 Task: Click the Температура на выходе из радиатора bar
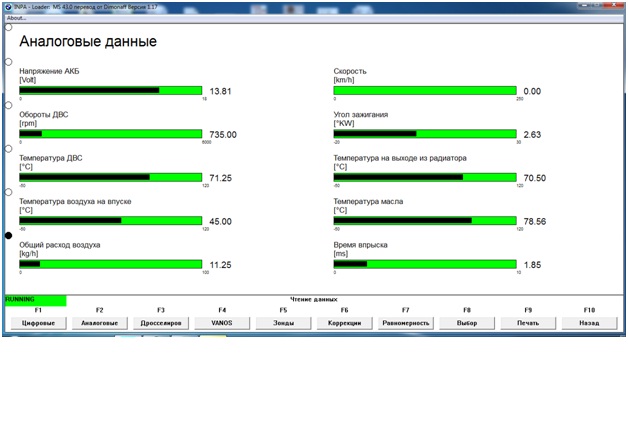[425, 177]
